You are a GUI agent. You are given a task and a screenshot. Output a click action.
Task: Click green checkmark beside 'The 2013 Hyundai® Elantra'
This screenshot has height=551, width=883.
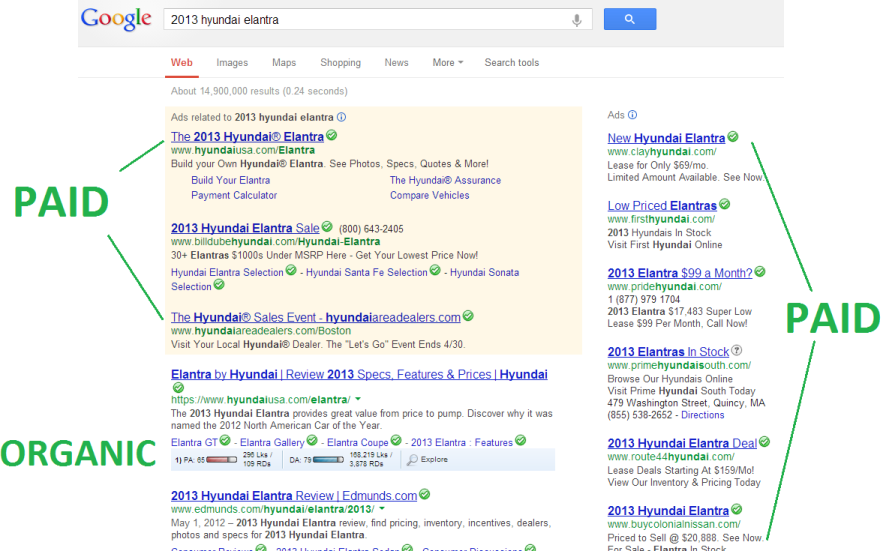pyautogui.click(x=332, y=135)
